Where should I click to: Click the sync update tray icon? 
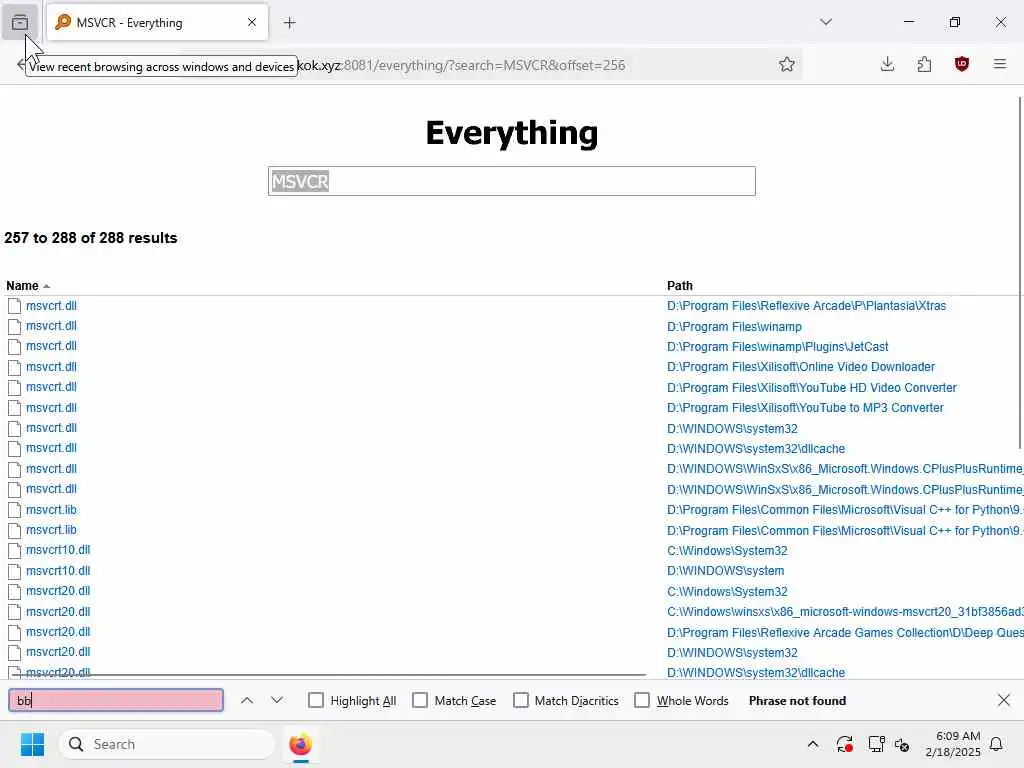844,744
